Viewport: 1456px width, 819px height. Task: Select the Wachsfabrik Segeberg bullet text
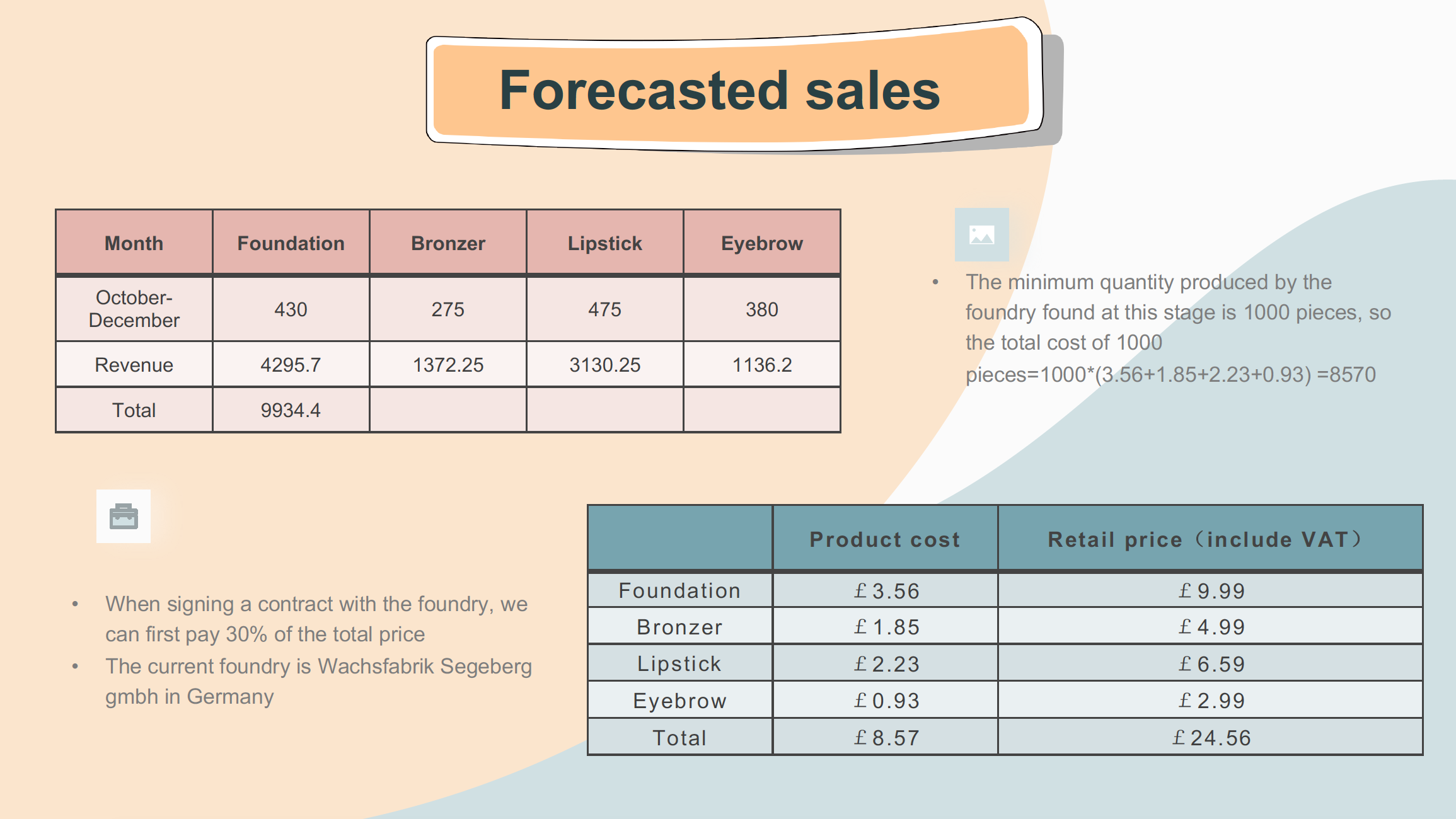(x=318, y=681)
